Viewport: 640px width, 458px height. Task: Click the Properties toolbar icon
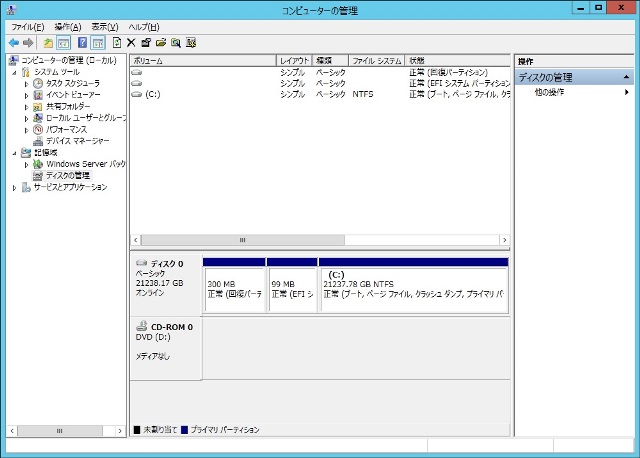pos(146,43)
